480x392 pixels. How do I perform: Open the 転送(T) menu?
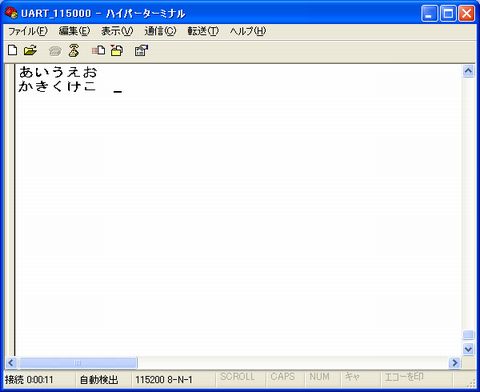203,31
